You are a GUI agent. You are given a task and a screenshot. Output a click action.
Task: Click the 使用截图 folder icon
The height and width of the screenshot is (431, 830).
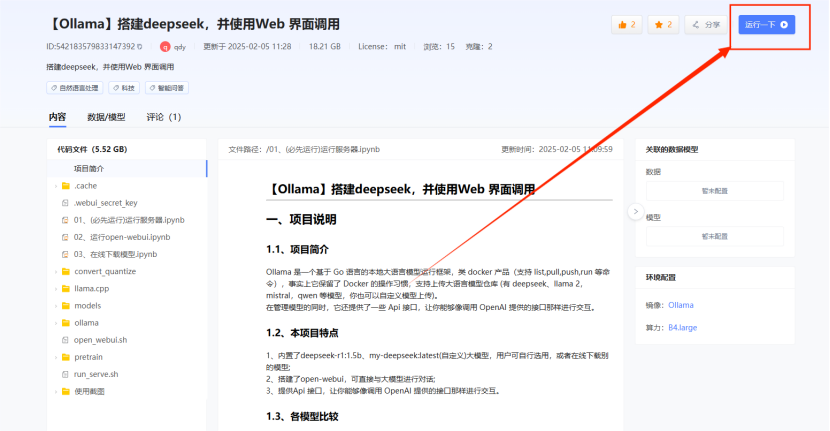click(66, 391)
